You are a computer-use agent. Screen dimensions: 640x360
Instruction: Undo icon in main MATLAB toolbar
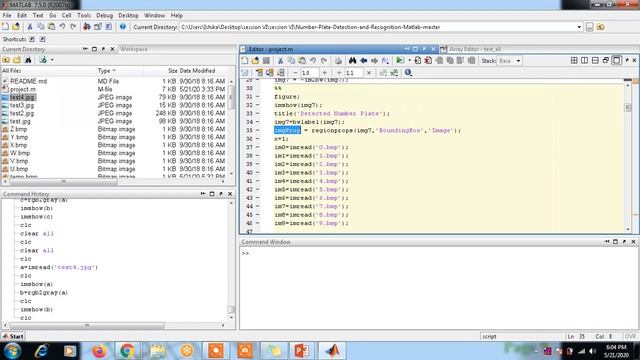click(62, 27)
